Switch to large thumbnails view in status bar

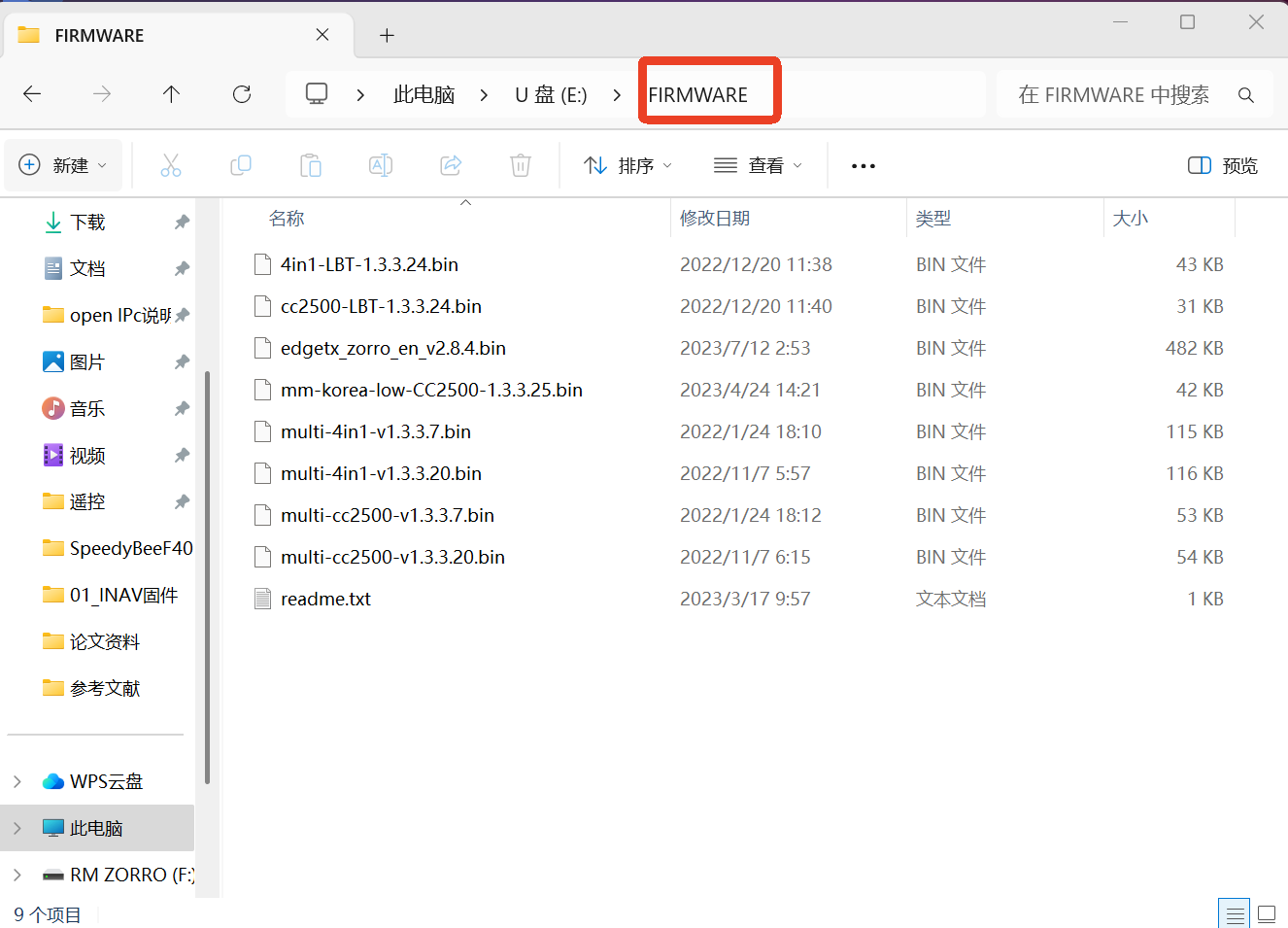[x=1267, y=914]
